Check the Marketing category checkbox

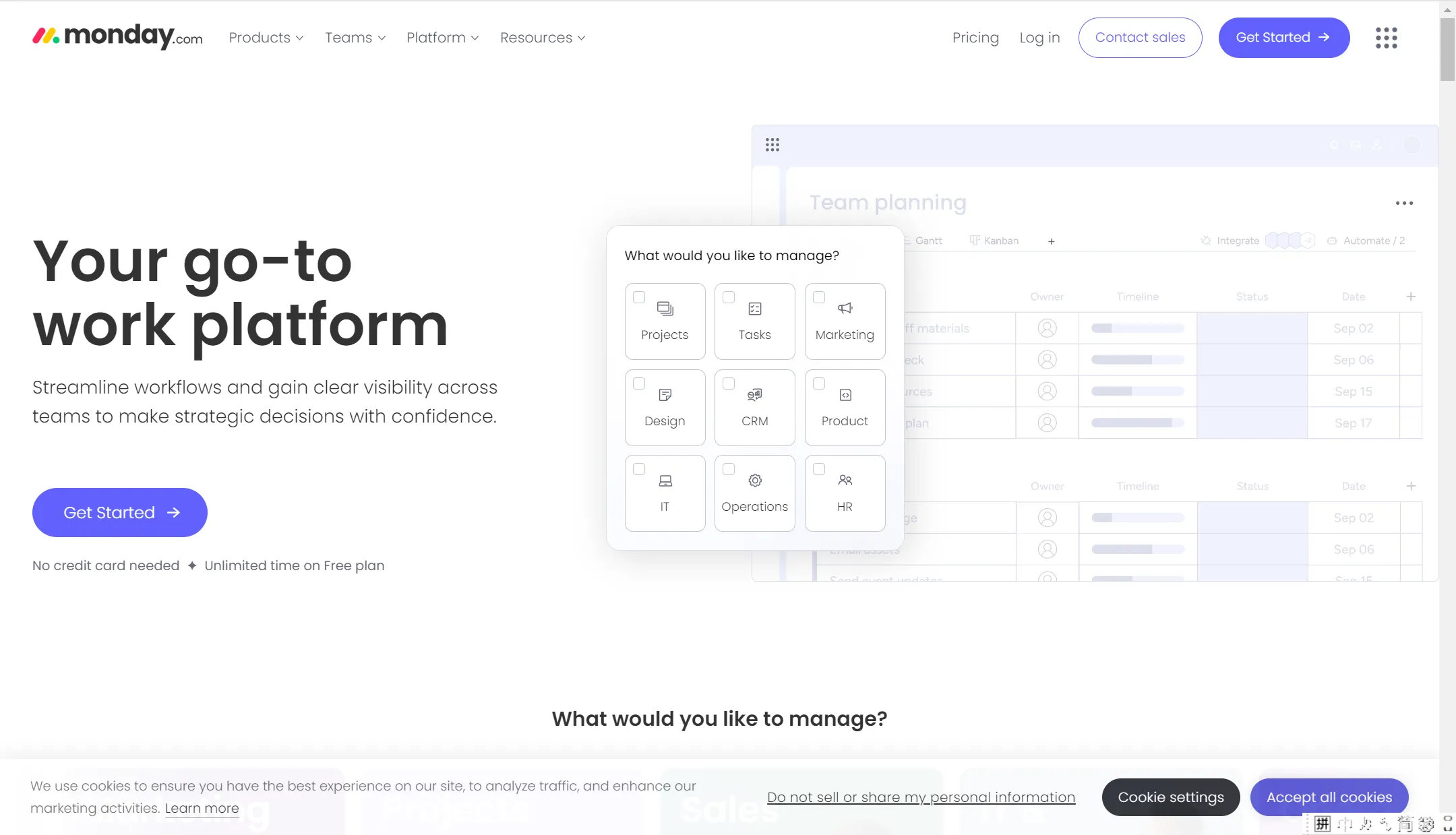(x=819, y=297)
